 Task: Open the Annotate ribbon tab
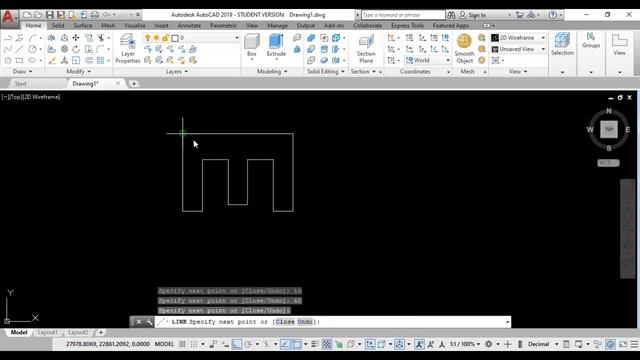[x=189, y=26]
